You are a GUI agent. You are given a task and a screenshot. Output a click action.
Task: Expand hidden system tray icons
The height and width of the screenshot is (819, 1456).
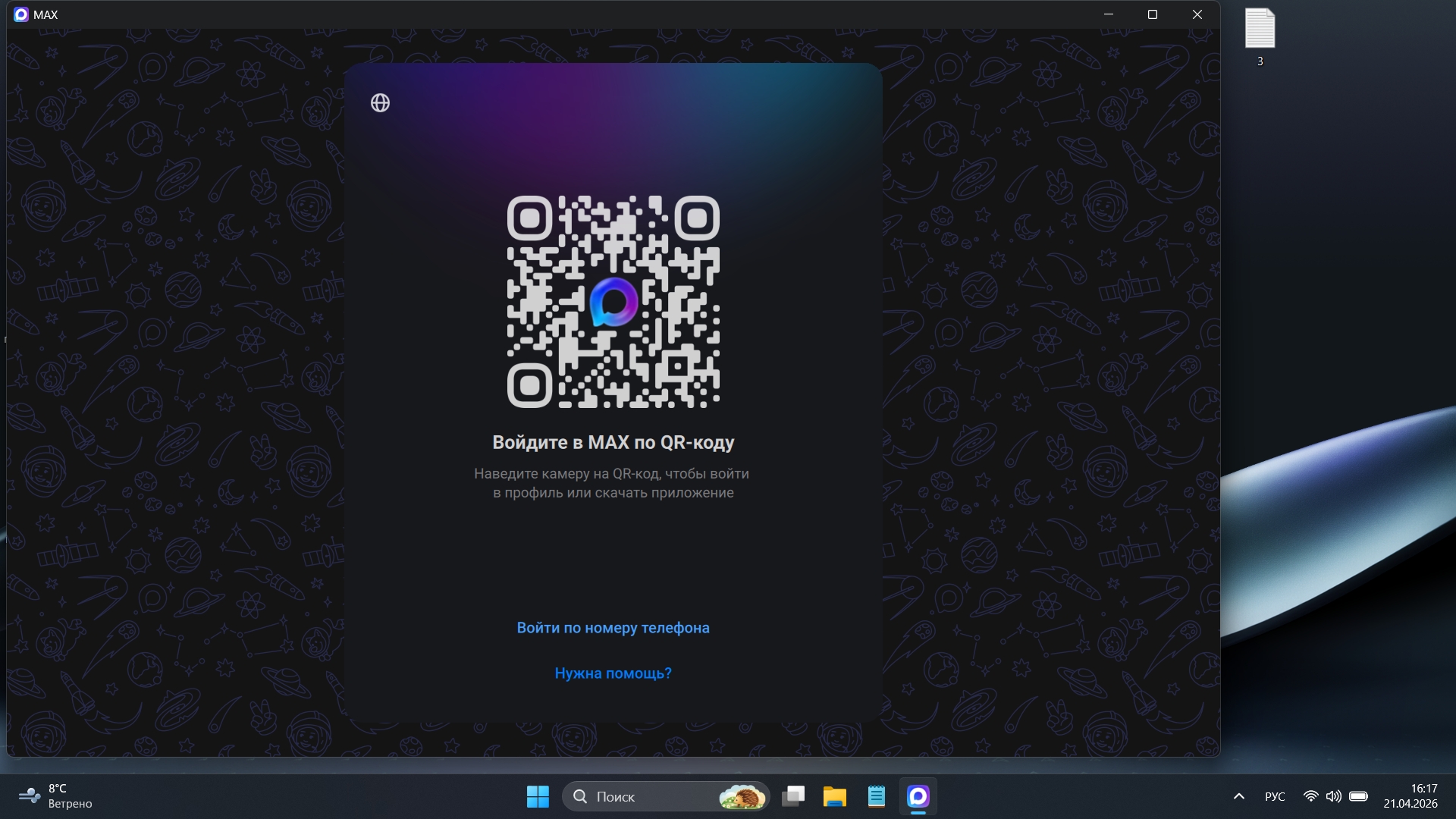(x=1239, y=796)
